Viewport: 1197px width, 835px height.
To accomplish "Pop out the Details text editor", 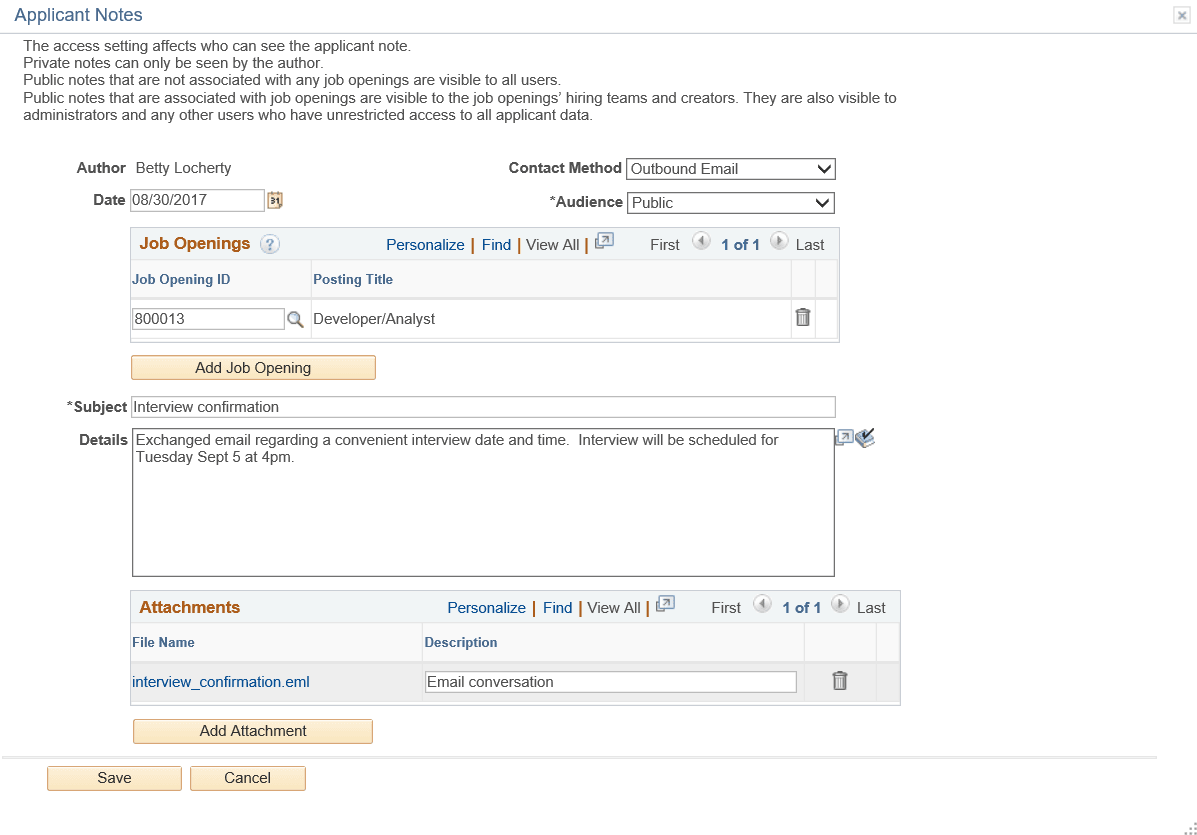I will coord(844,437).
